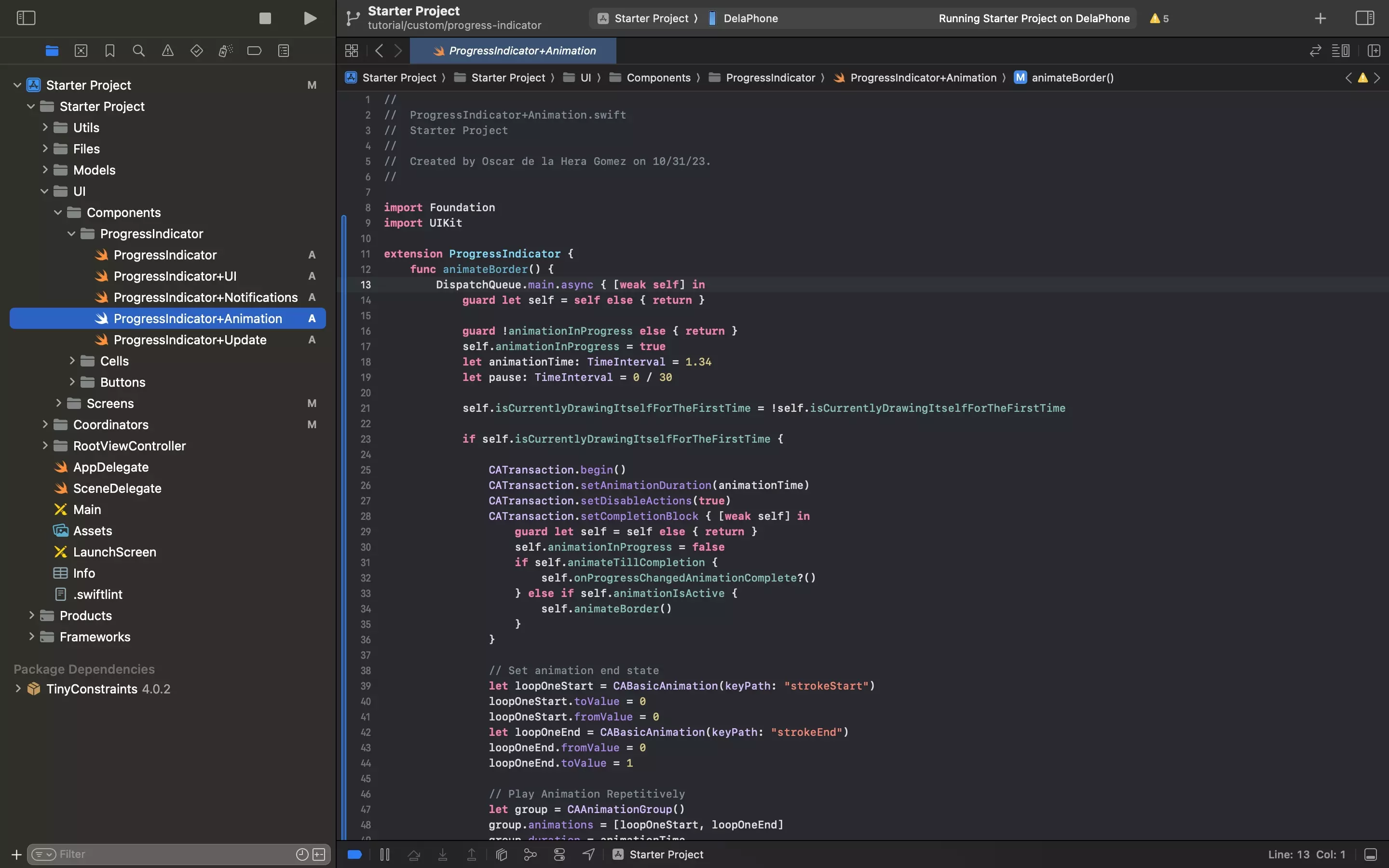This screenshot has width=1389, height=868.
Task: Open the related items grid menu
Action: tap(352, 51)
